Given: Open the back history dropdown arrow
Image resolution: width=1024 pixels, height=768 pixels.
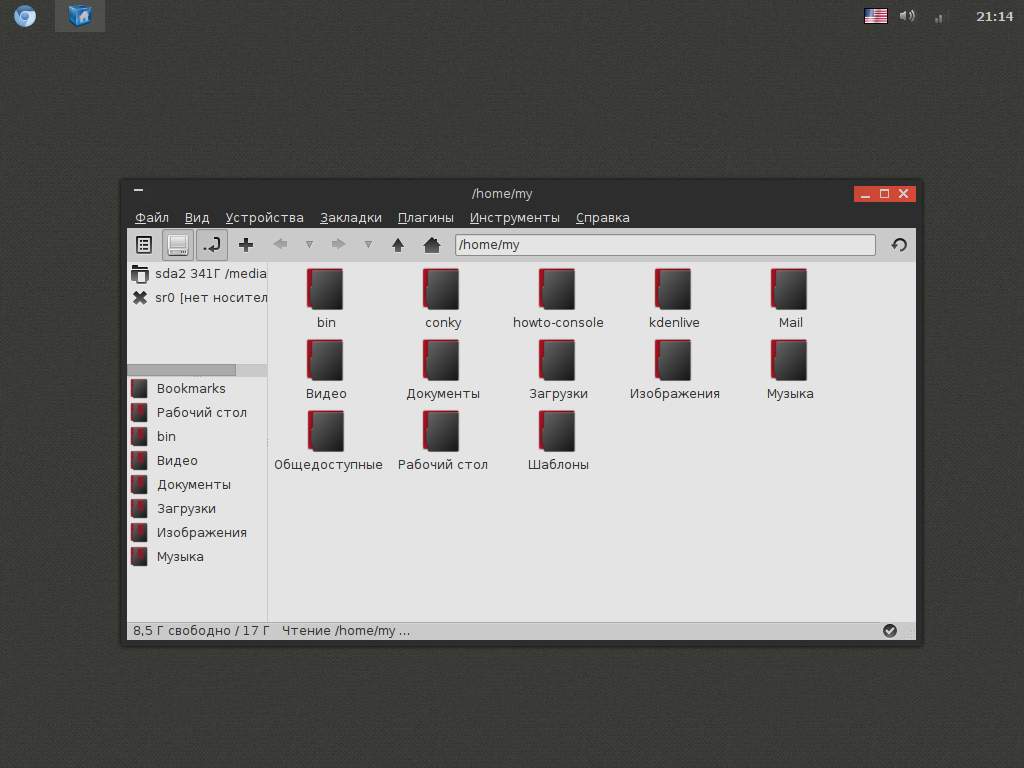Looking at the screenshot, I should [x=310, y=245].
